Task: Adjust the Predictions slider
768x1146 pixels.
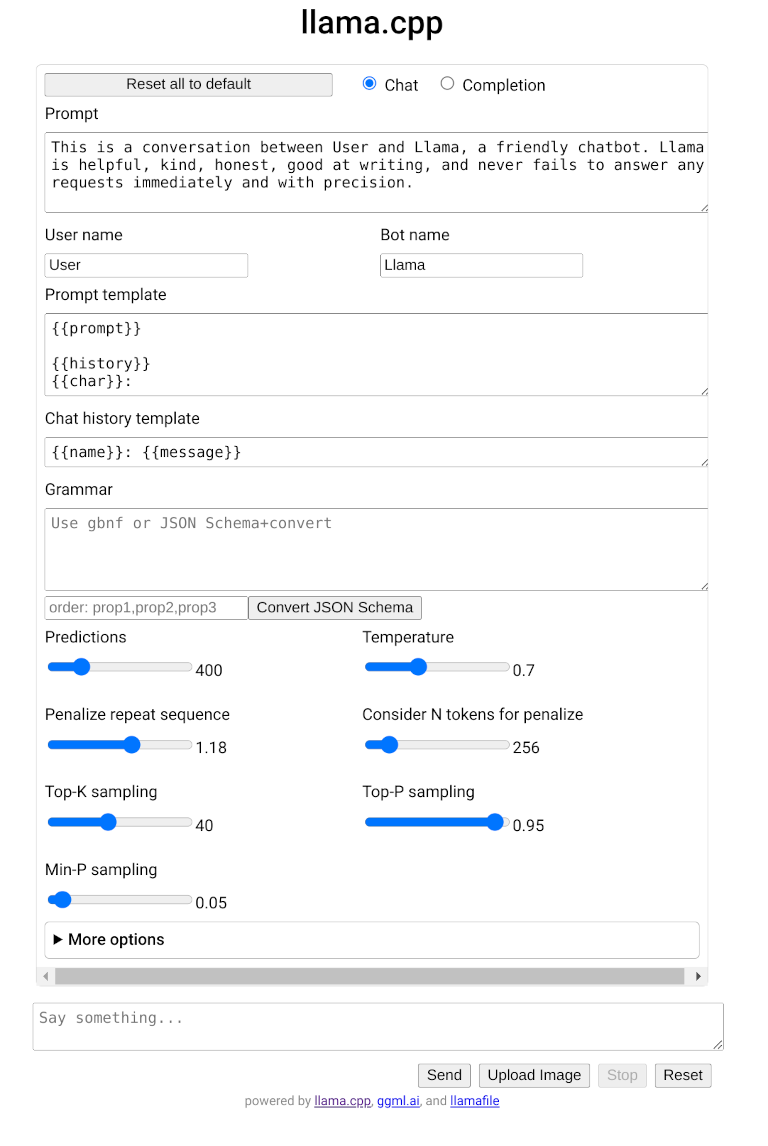Action: (120, 667)
